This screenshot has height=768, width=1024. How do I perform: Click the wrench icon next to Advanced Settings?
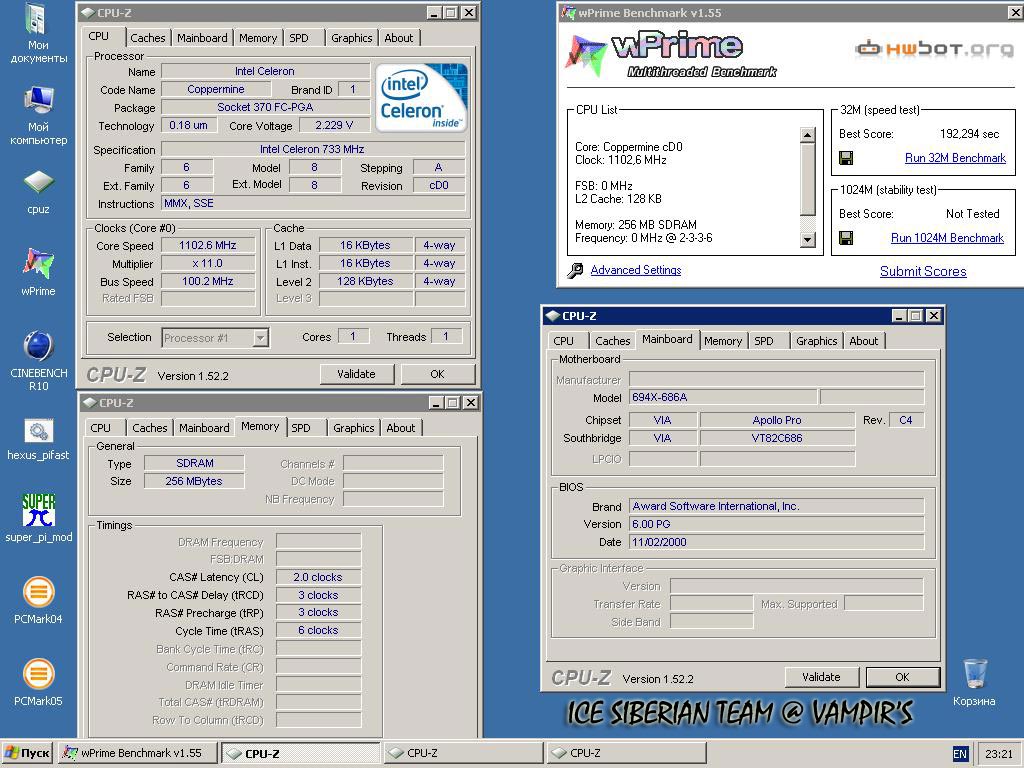point(575,270)
